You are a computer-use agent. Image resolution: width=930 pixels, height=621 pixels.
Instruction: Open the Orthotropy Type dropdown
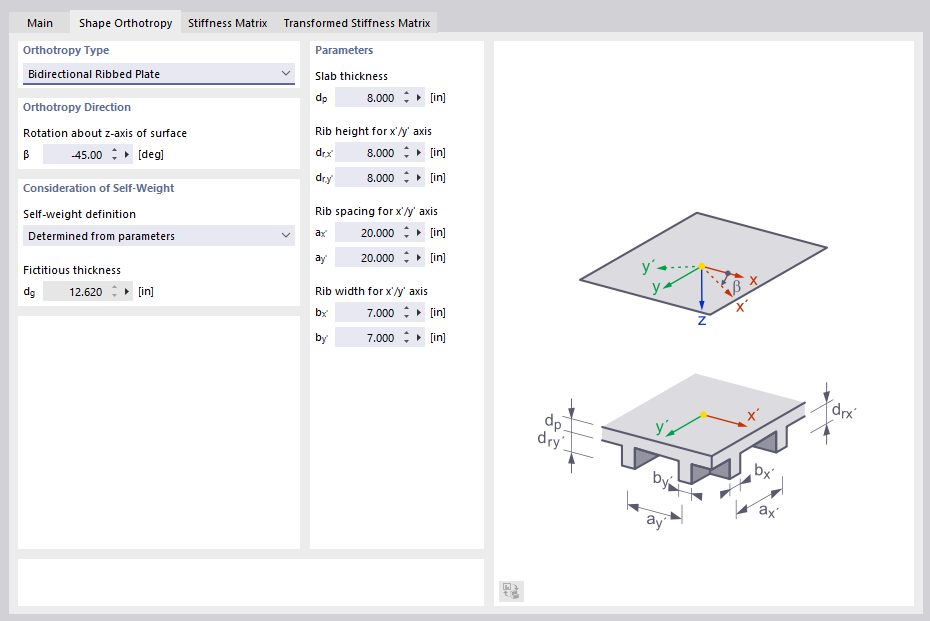point(158,73)
